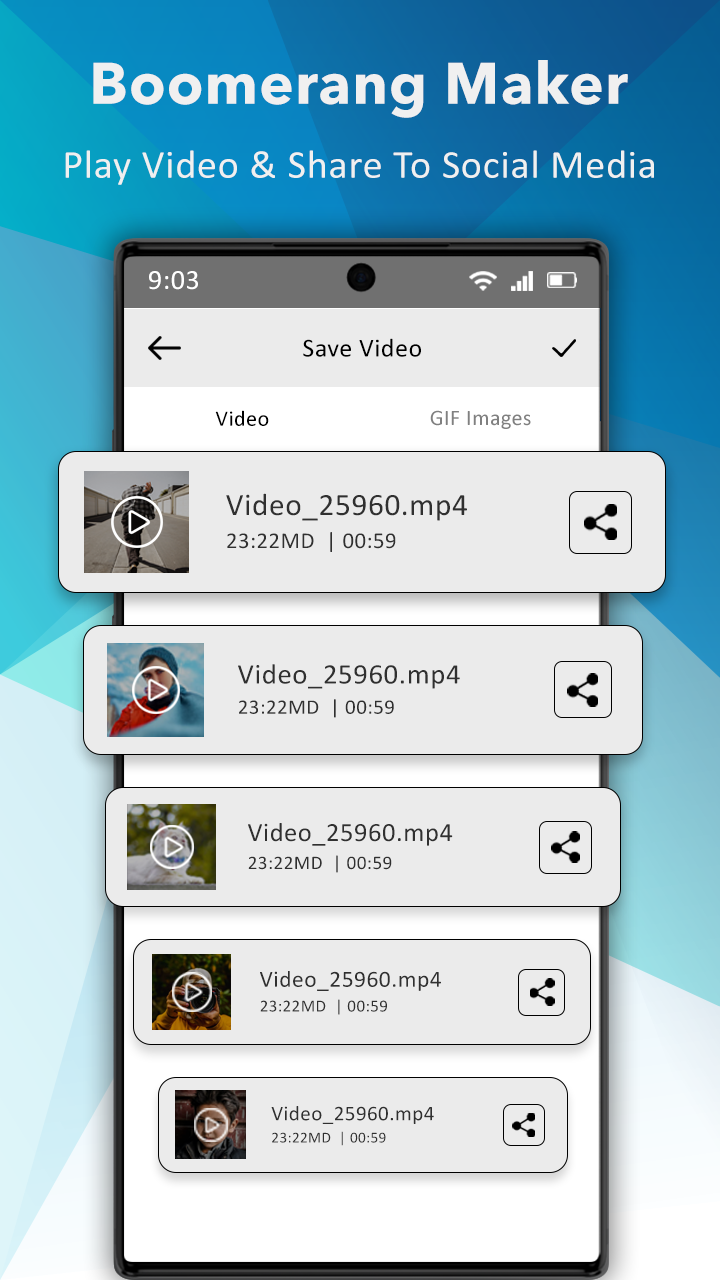Share the blue beanie man video
This screenshot has height=1280, width=720.
click(583, 690)
